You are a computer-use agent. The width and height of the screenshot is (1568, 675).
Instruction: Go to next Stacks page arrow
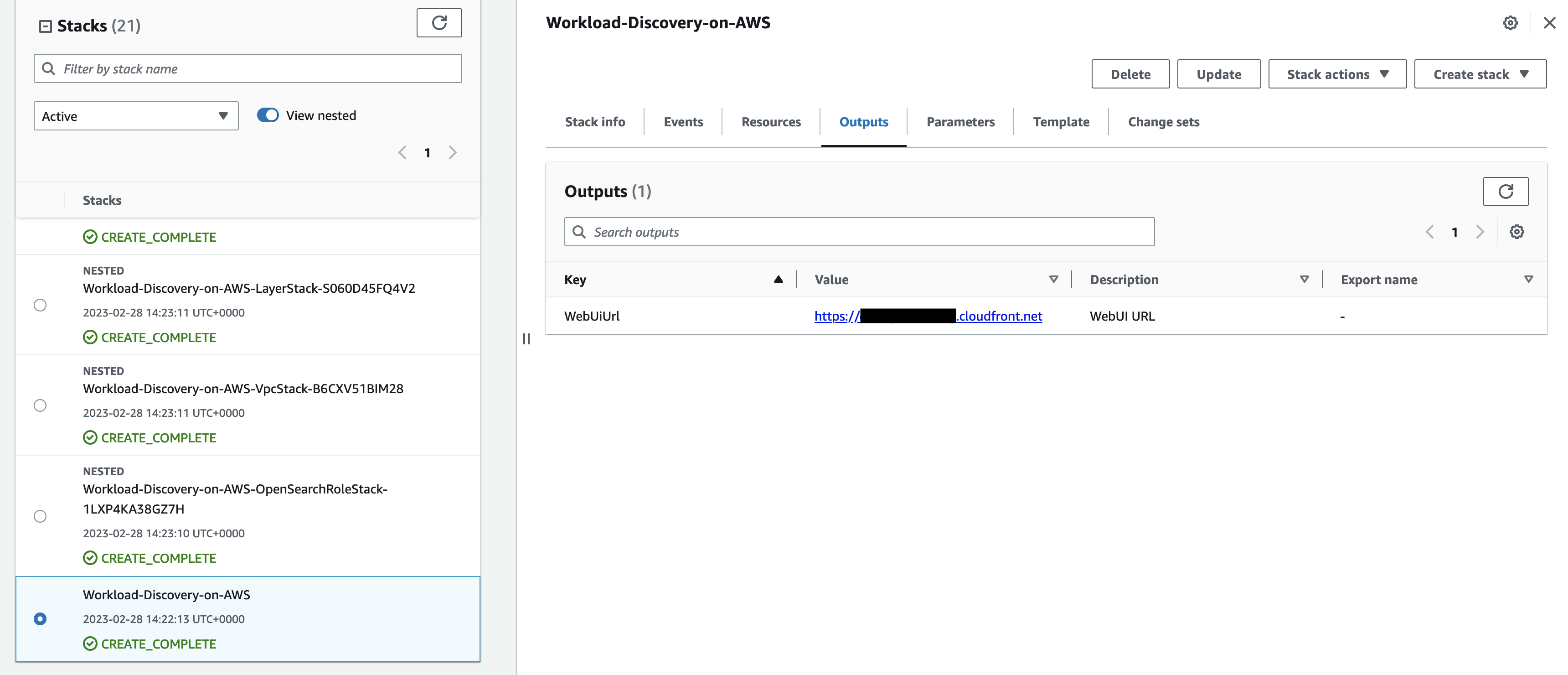tap(452, 152)
